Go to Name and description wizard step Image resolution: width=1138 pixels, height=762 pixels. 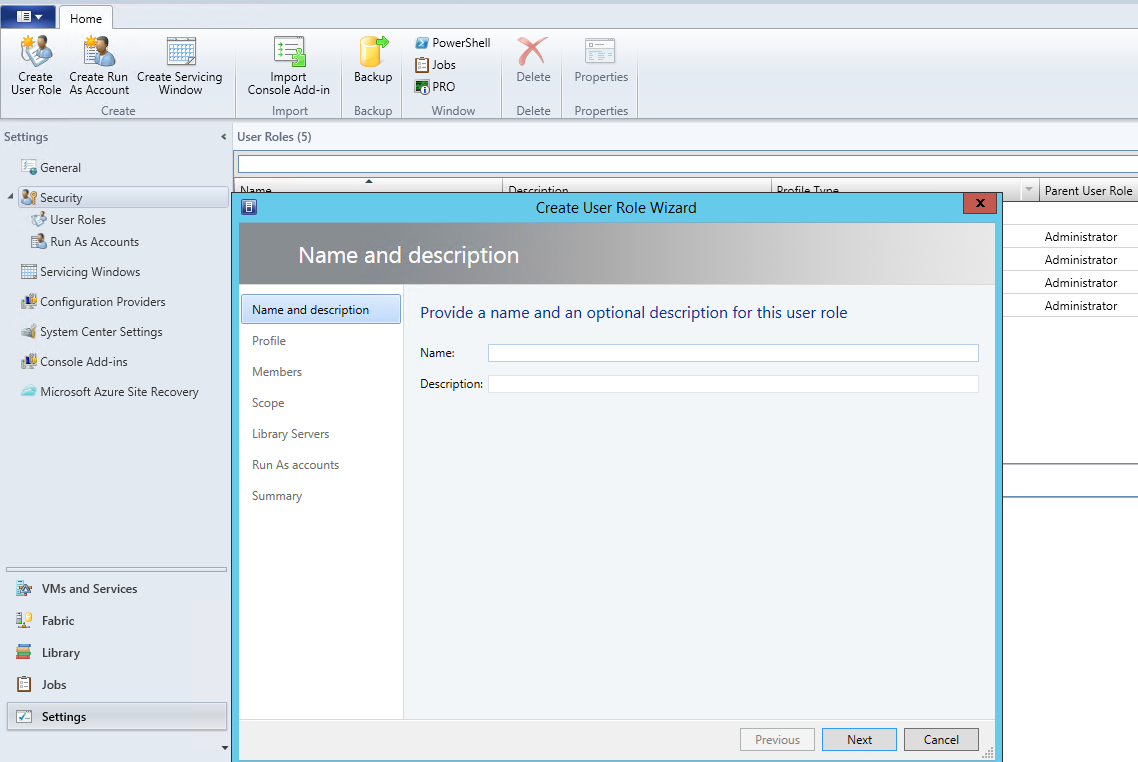click(x=321, y=309)
